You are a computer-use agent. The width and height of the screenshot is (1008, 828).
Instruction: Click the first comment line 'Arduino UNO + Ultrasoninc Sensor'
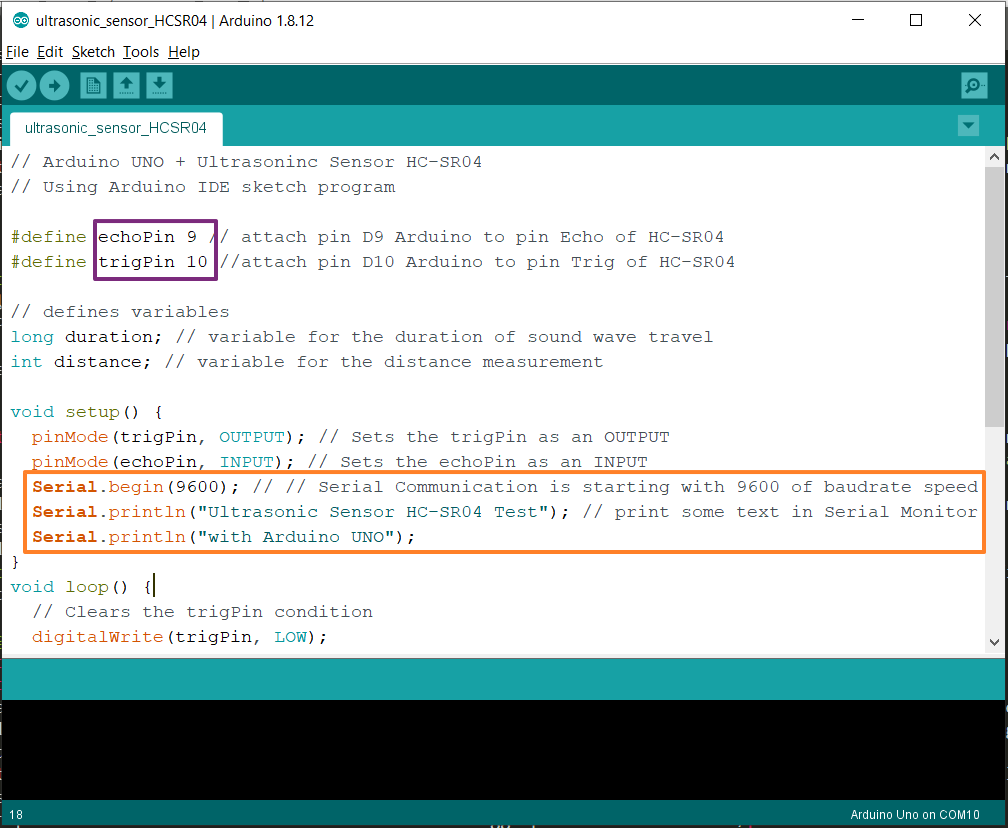click(246, 162)
